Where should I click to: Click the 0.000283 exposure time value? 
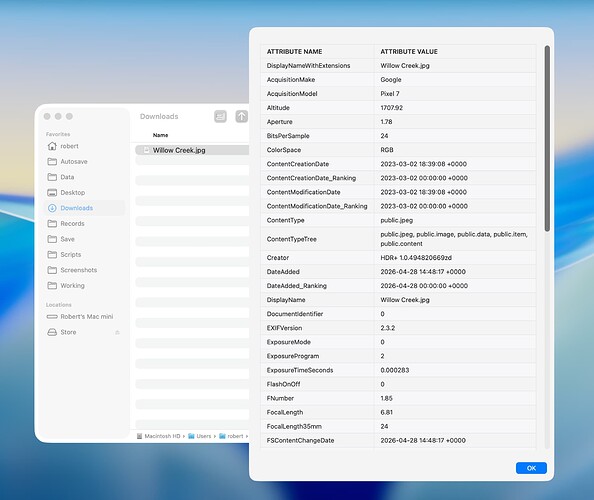(x=394, y=370)
